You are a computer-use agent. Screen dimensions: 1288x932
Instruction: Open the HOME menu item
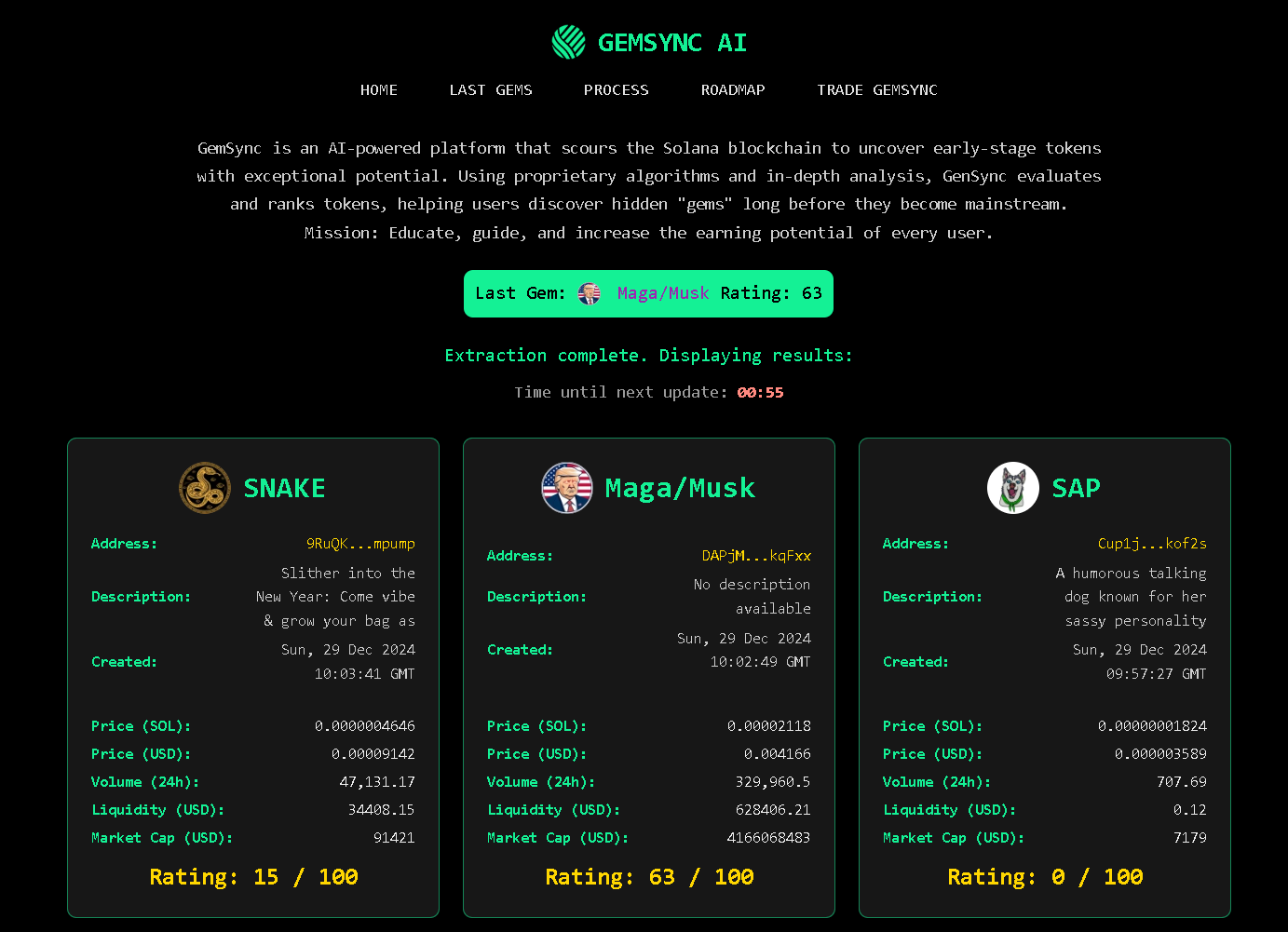(x=379, y=90)
